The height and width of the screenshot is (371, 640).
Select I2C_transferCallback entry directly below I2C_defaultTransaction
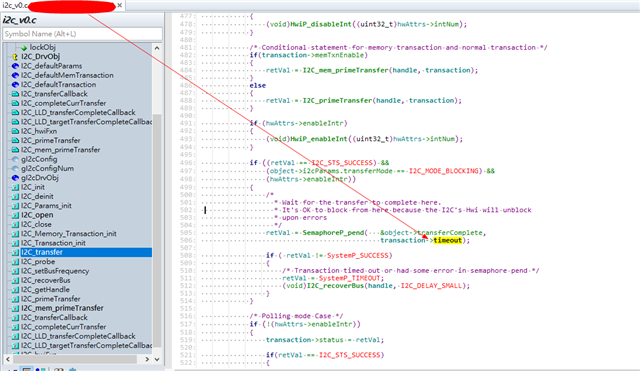coord(54,94)
